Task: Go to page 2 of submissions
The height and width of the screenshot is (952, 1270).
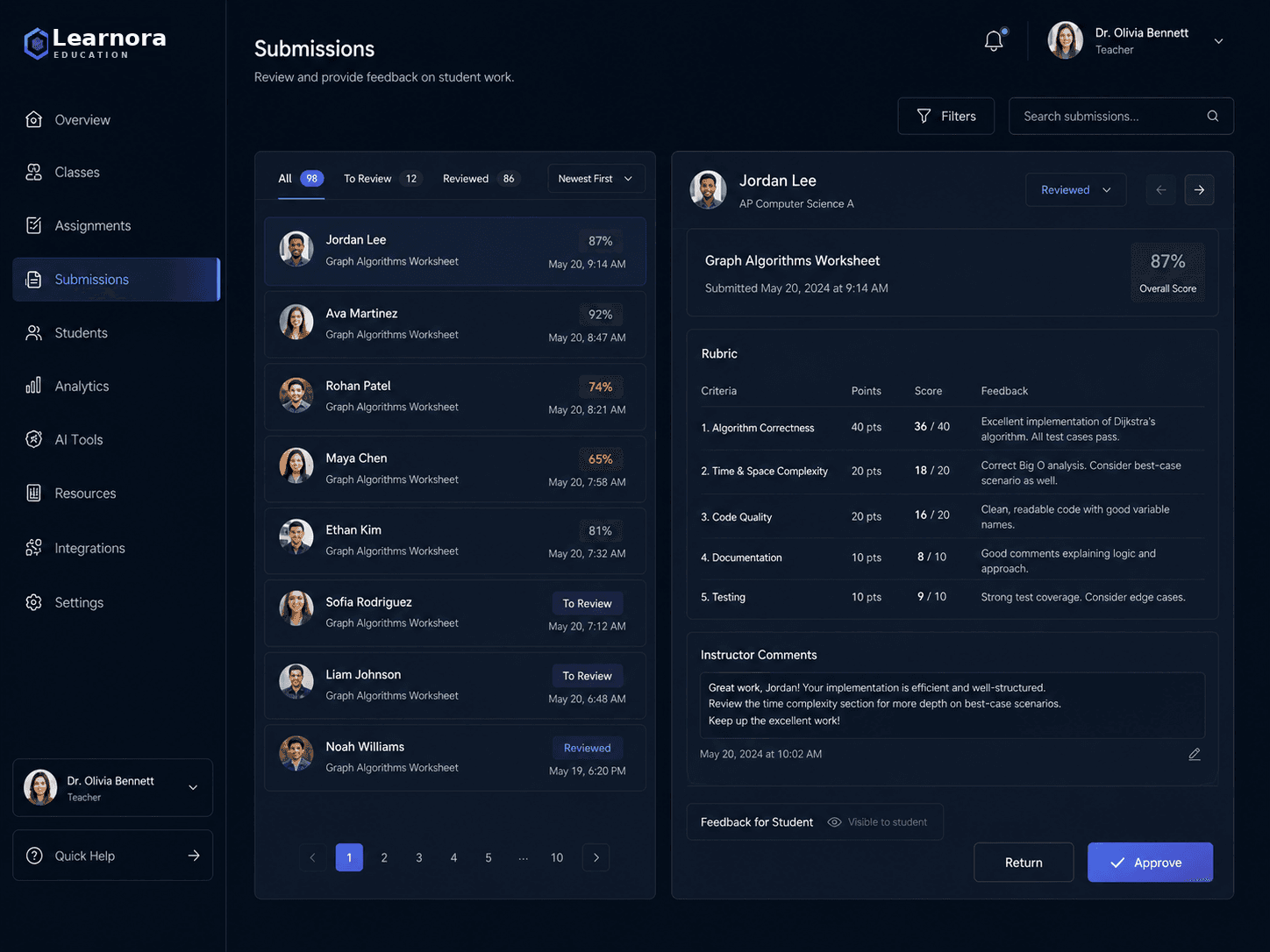Action: [x=384, y=857]
